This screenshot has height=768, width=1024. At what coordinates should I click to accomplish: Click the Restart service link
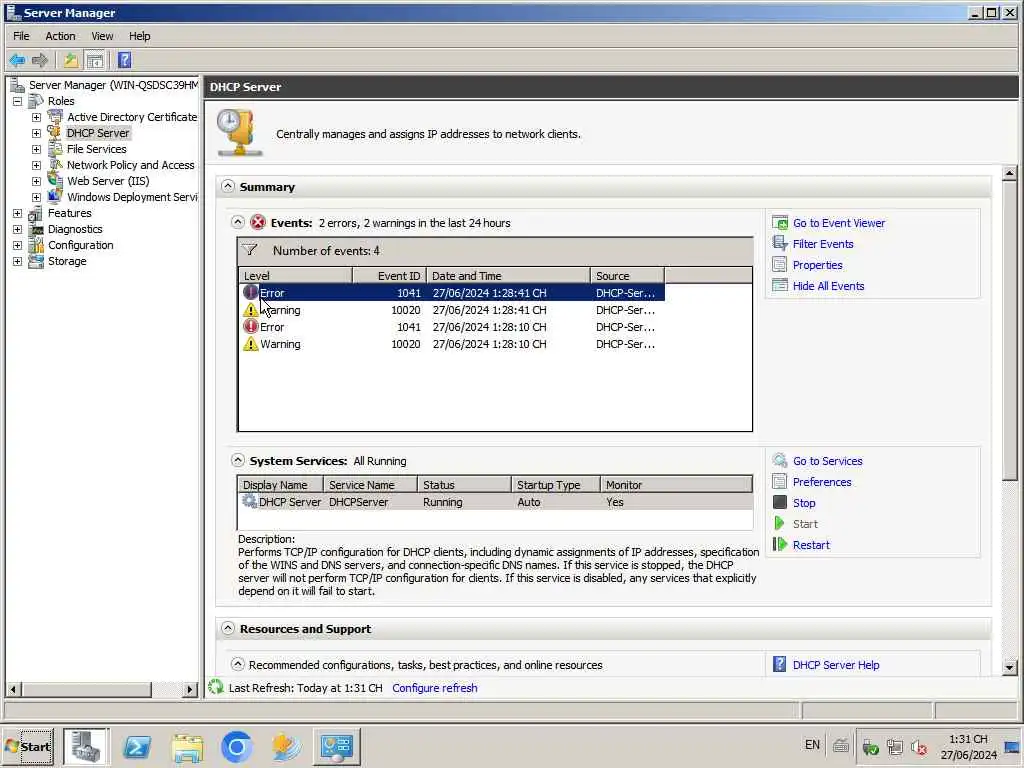point(811,545)
